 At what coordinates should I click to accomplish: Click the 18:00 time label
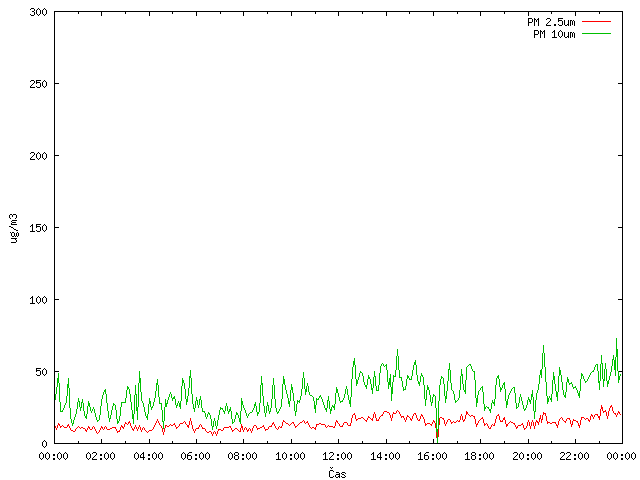[480, 456]
